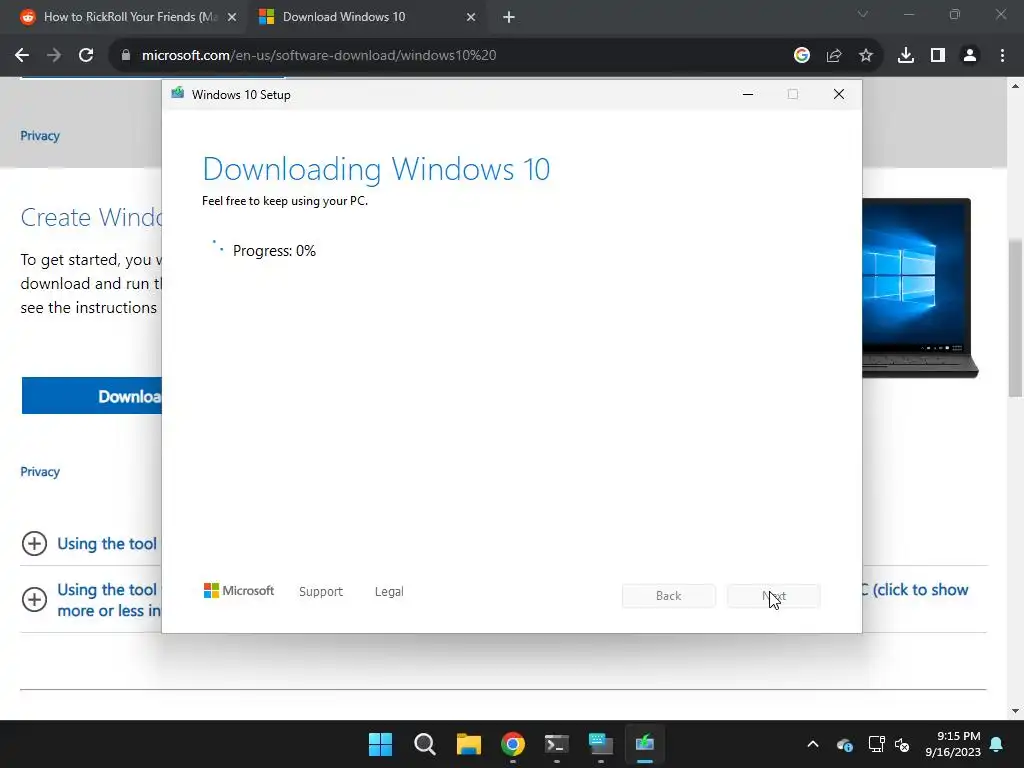This screenshot has height=768, width=1024.
Task: Bookmark this page with star icon
Action: [866, 56]
